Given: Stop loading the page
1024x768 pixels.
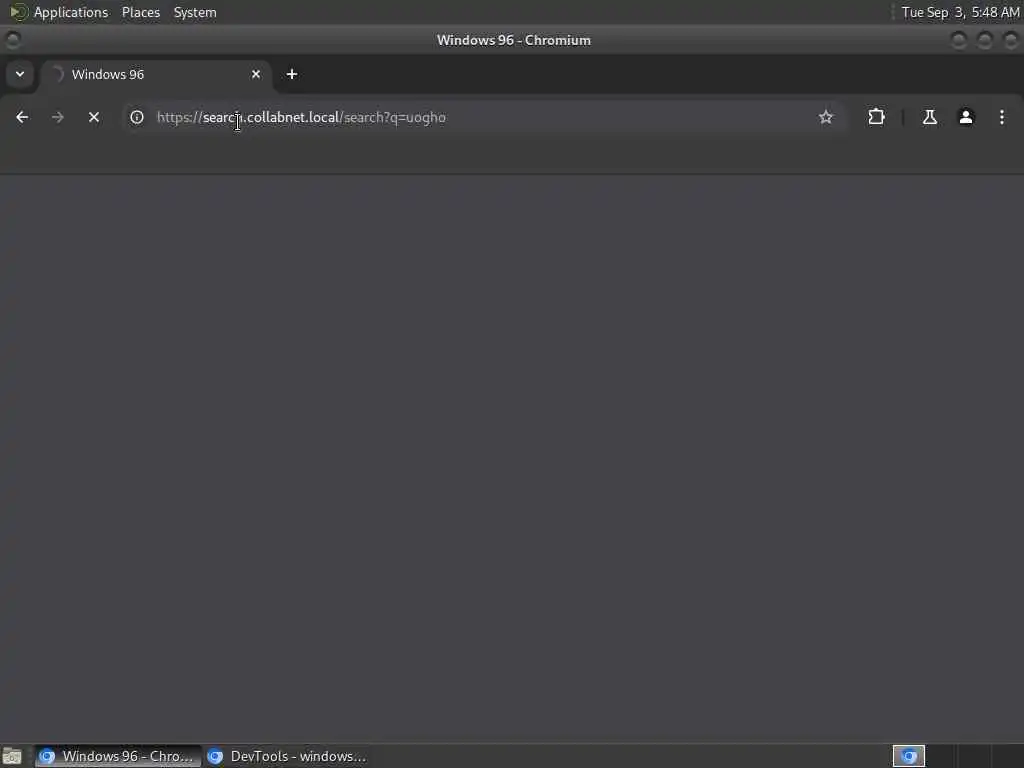Looking at the screenshot, I should pos(94,117).
